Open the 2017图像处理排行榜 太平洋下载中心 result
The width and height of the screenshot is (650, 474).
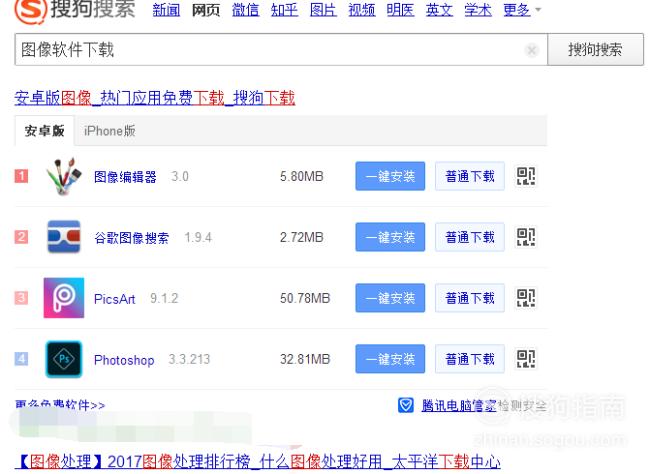click(257, 461)
